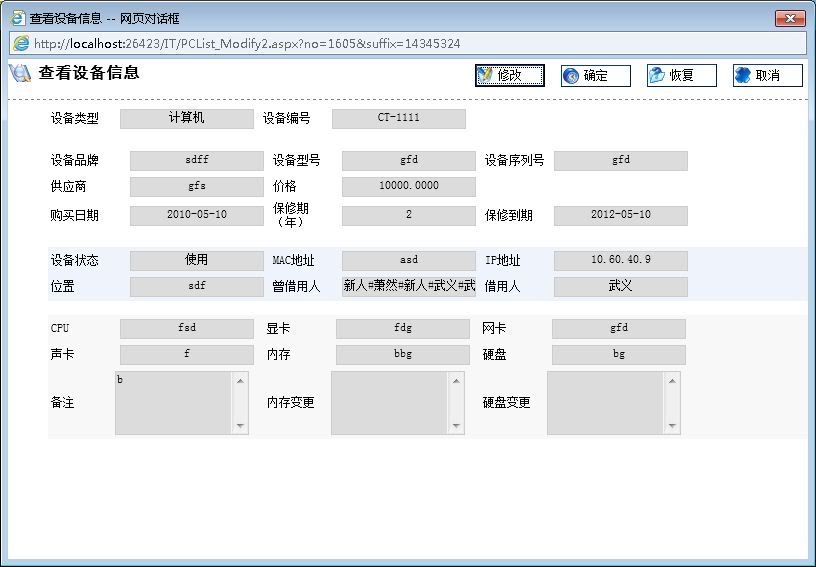The image size is (816, 567).
Task: Click the 声卡 field with f
Action: (187, 355)
